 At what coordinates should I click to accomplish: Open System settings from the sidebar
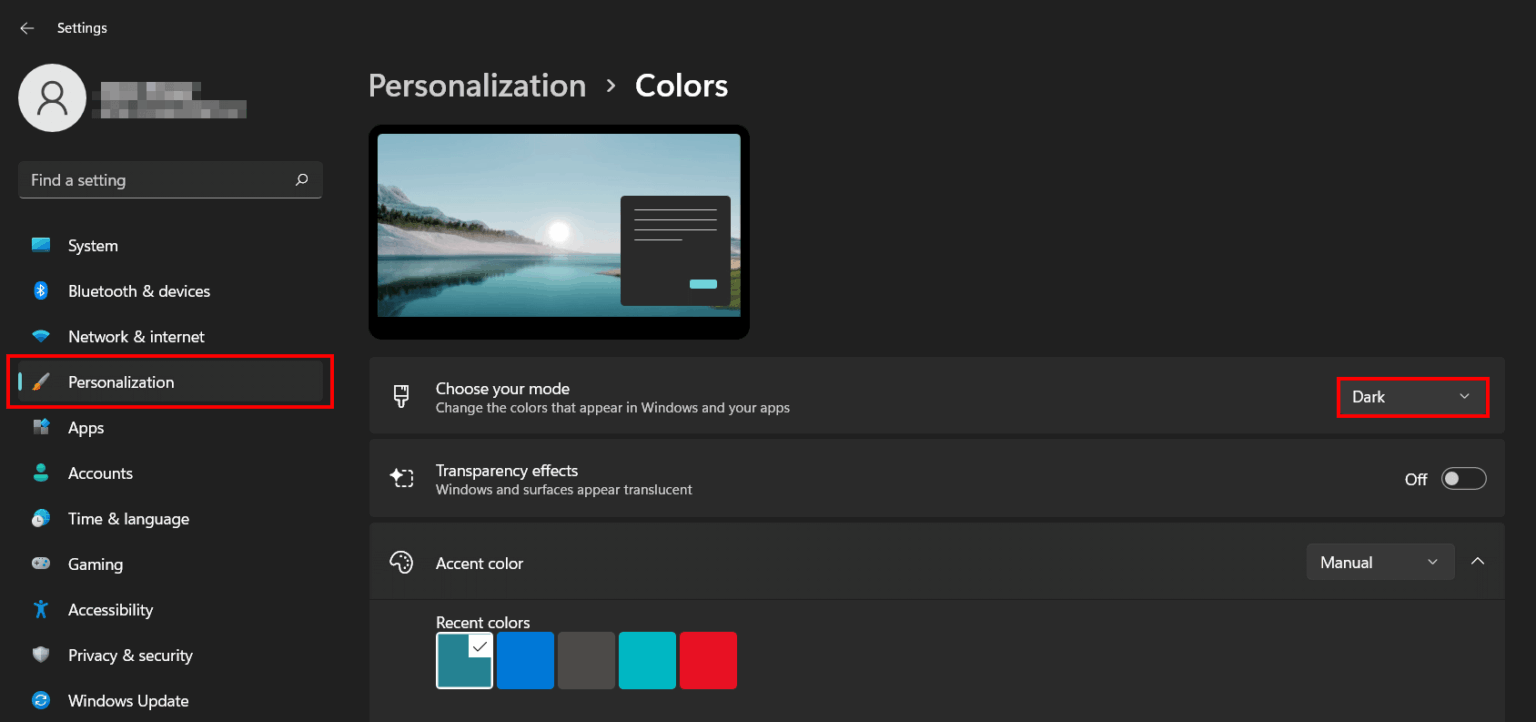pos(92,245)
